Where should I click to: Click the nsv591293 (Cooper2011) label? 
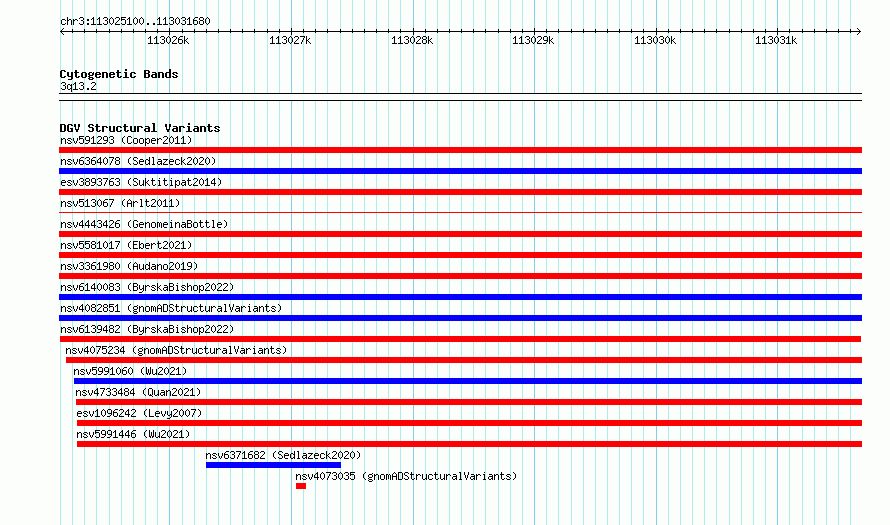click(126, 140)
